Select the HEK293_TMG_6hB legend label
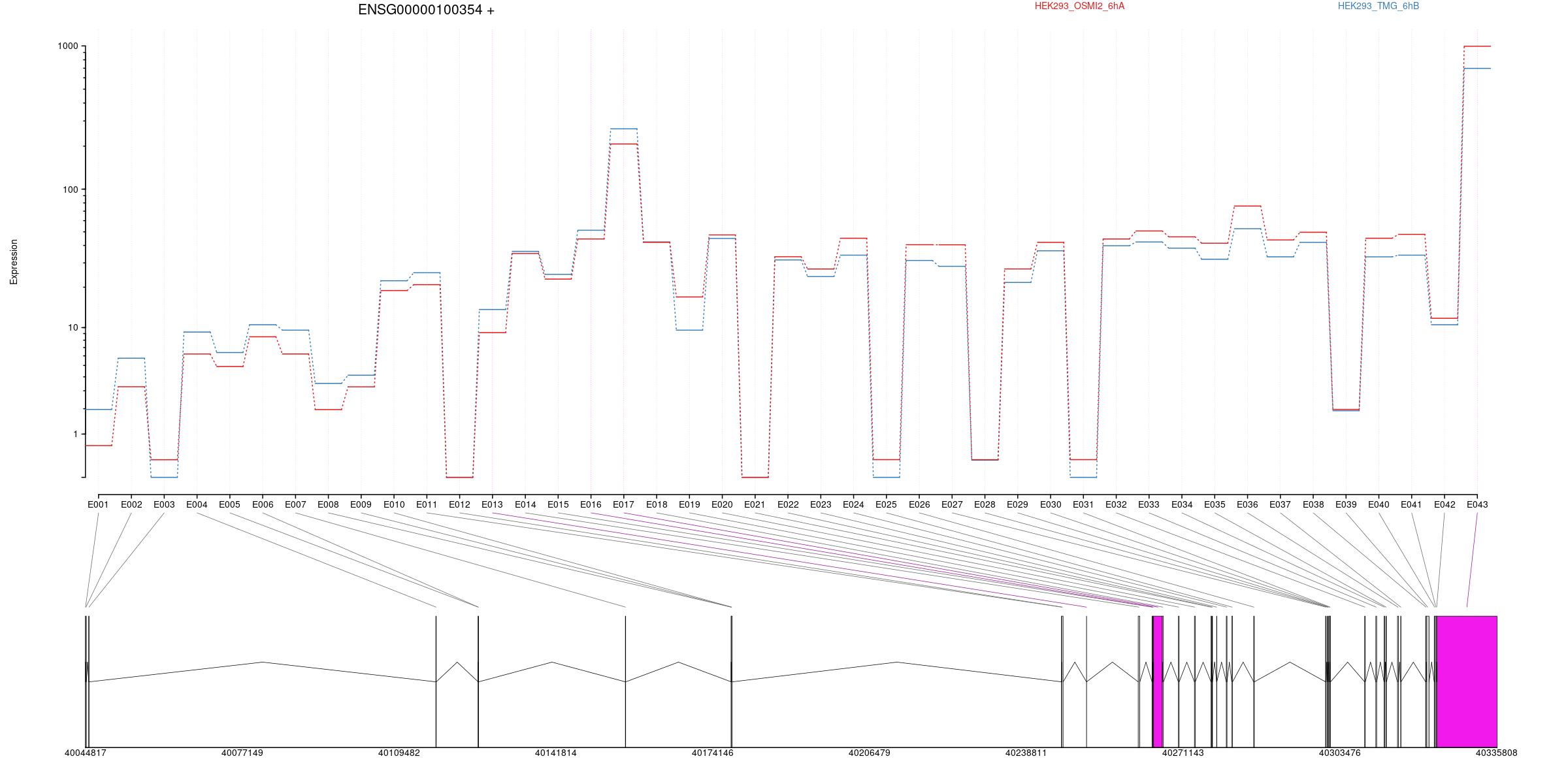This screenshot has height=784, width=1568. [1379, 6]
